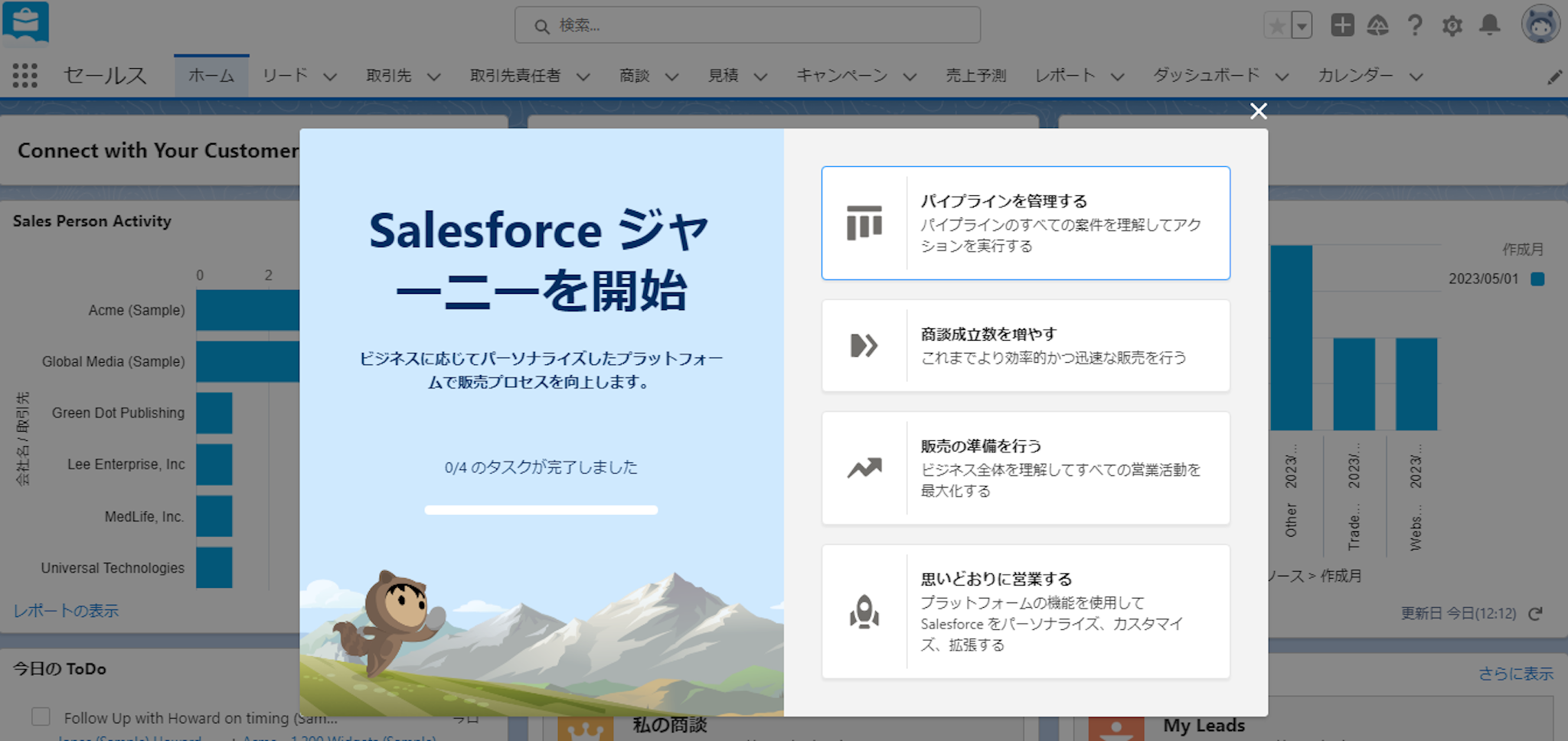Click the Trailhead guidance icon

1378,25
